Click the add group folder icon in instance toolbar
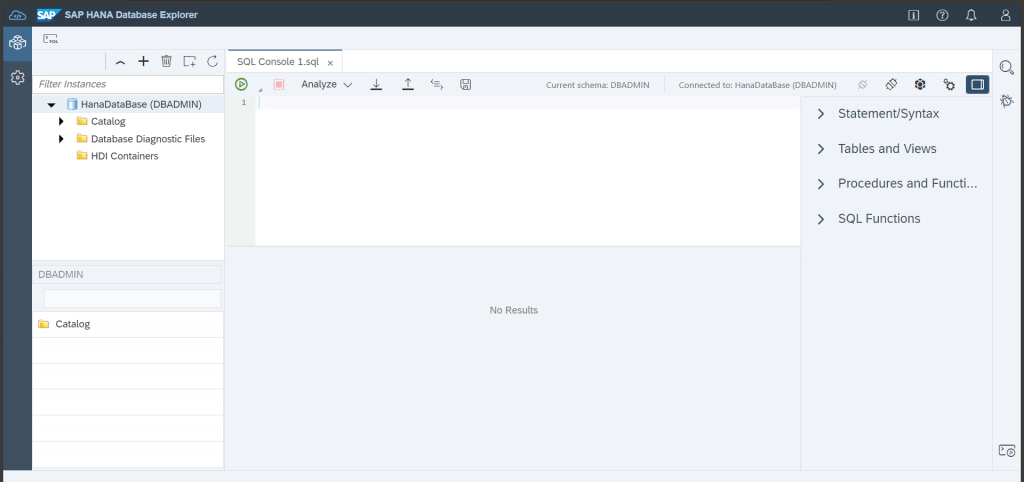The image size is (1024, 482). (189, 61)
